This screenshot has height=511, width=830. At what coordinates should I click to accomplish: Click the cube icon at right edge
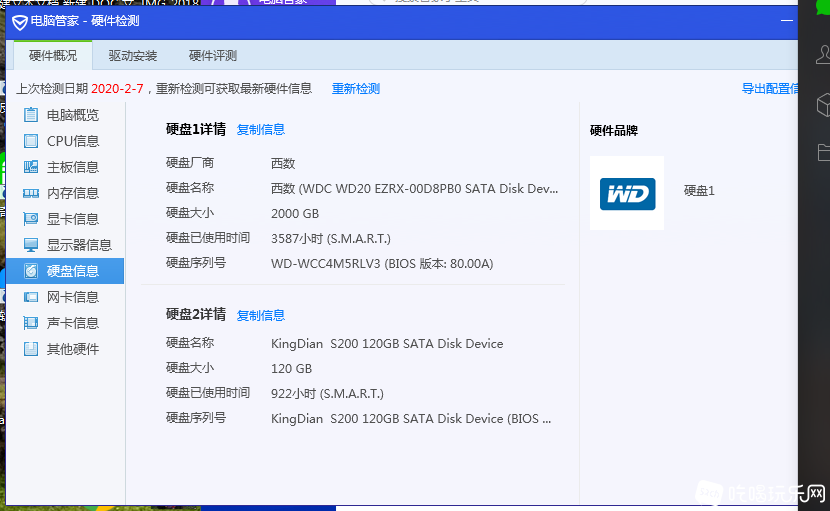tap(823, 105)
